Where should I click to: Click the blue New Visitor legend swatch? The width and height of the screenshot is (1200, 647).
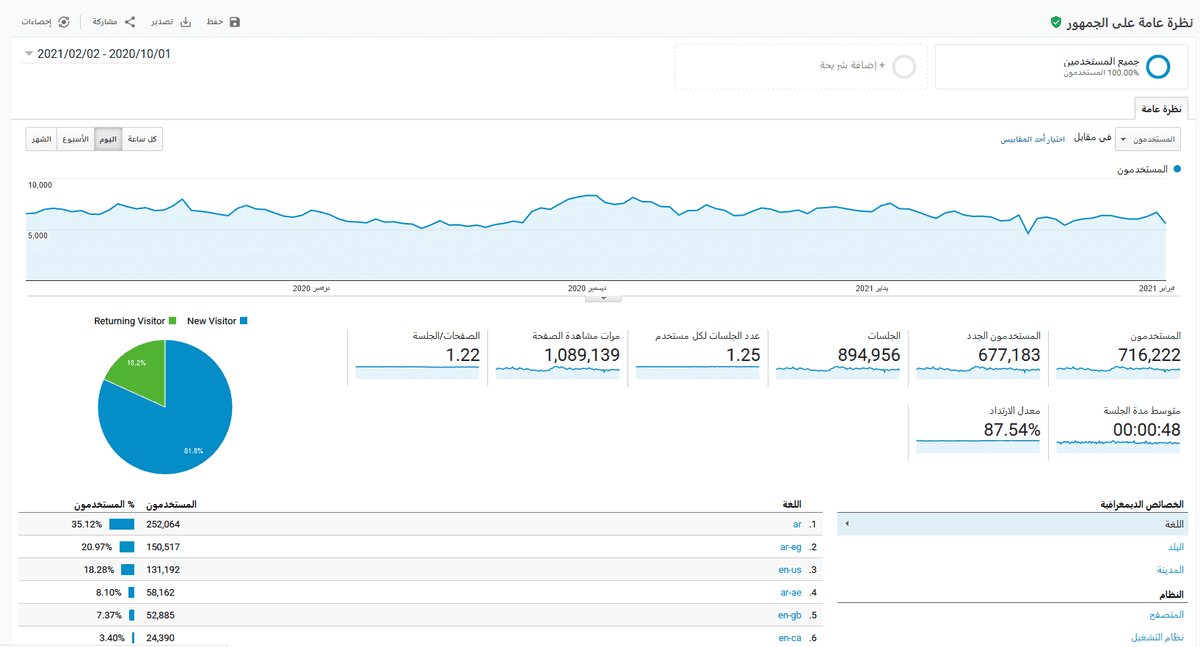(x=243, y=321)
